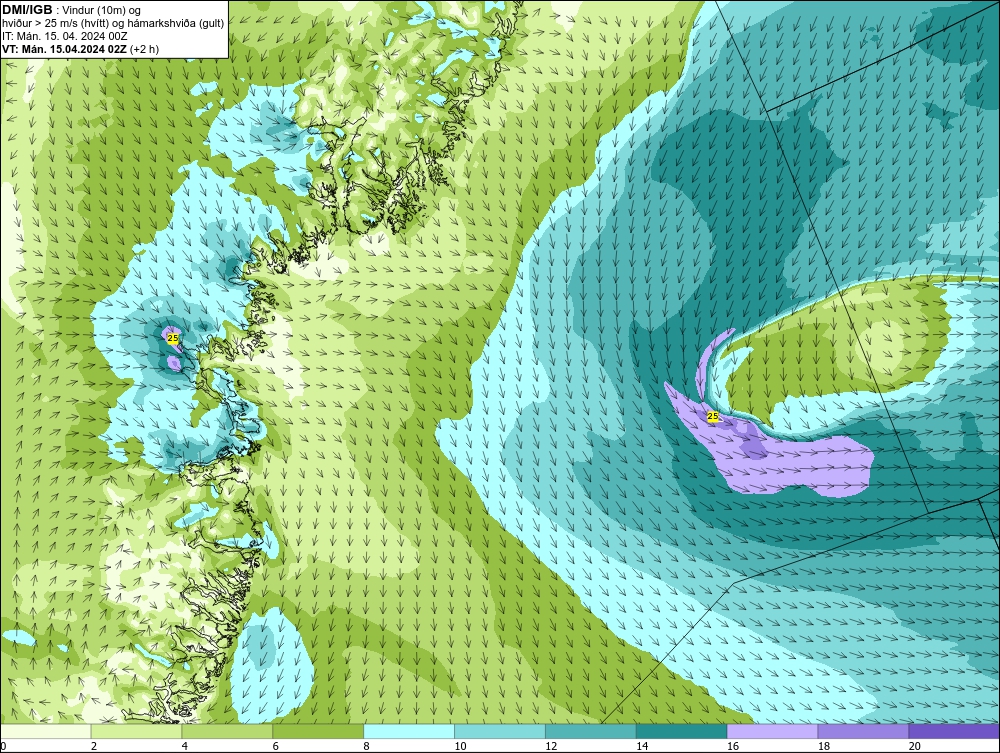Viewport: 1000px width, 753px height.
Task: Click the 10–12 m/s turquoise legend swatch
Action: click(500, 731)
